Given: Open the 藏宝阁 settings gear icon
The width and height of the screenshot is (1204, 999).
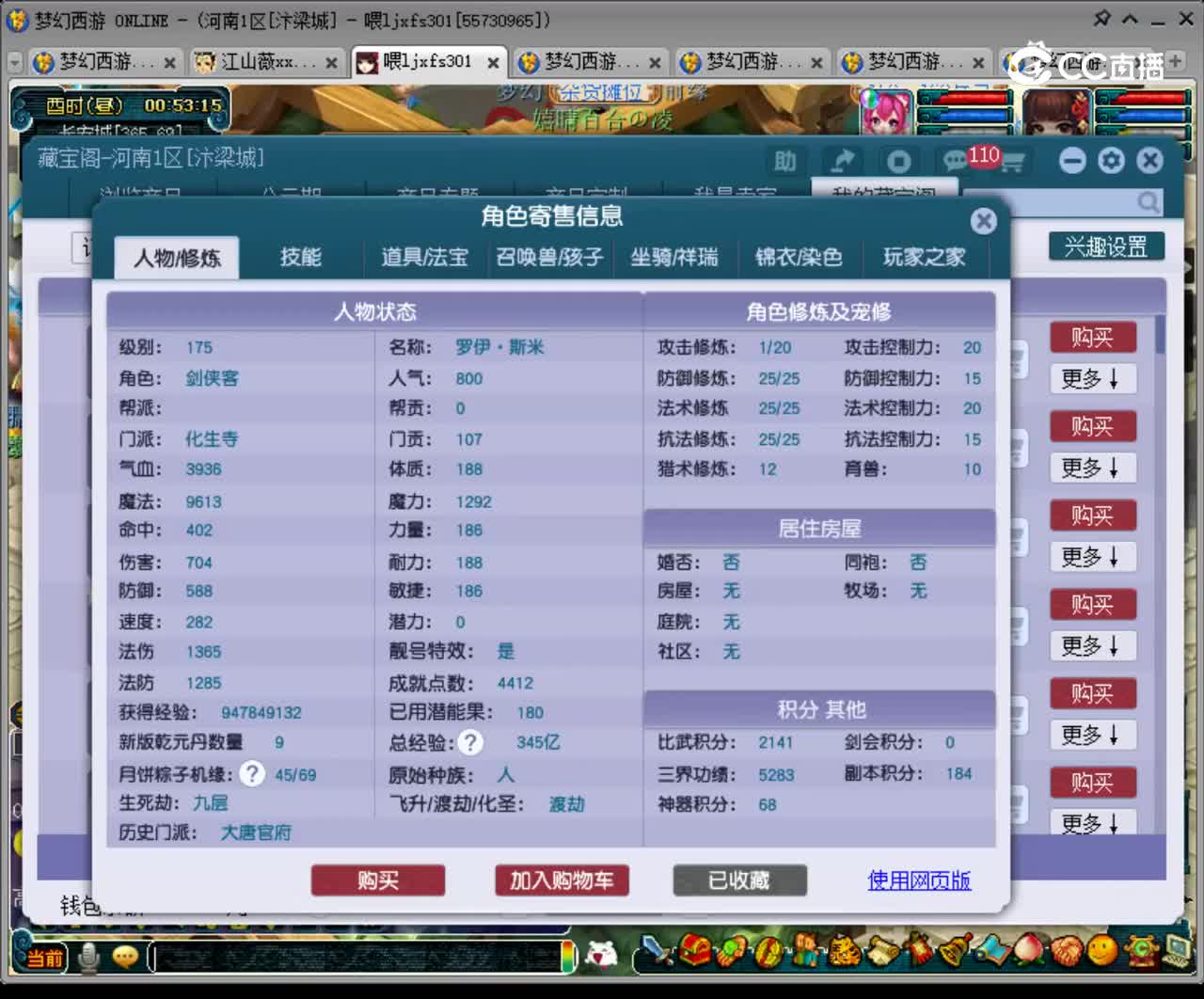Looking at the screenshot, I should [x=1111, y=161].
